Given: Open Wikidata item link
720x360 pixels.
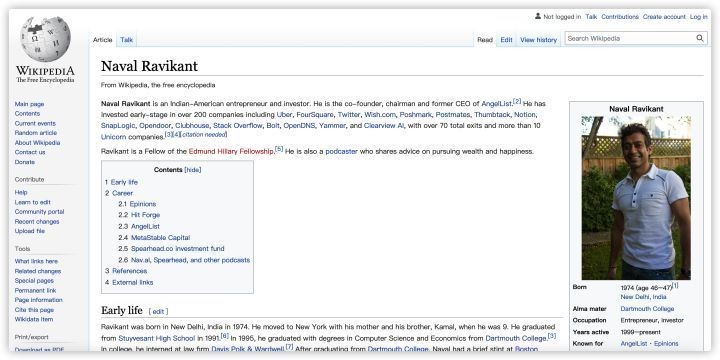Looking at the screenshot, I should [34, 319].
